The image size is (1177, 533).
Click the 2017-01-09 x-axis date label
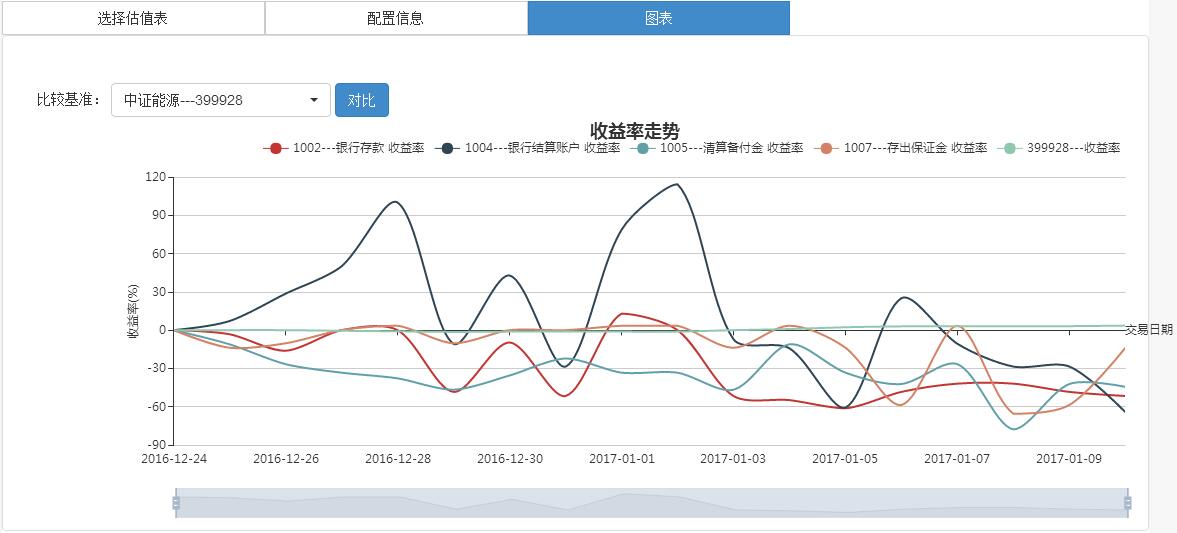1069,459
